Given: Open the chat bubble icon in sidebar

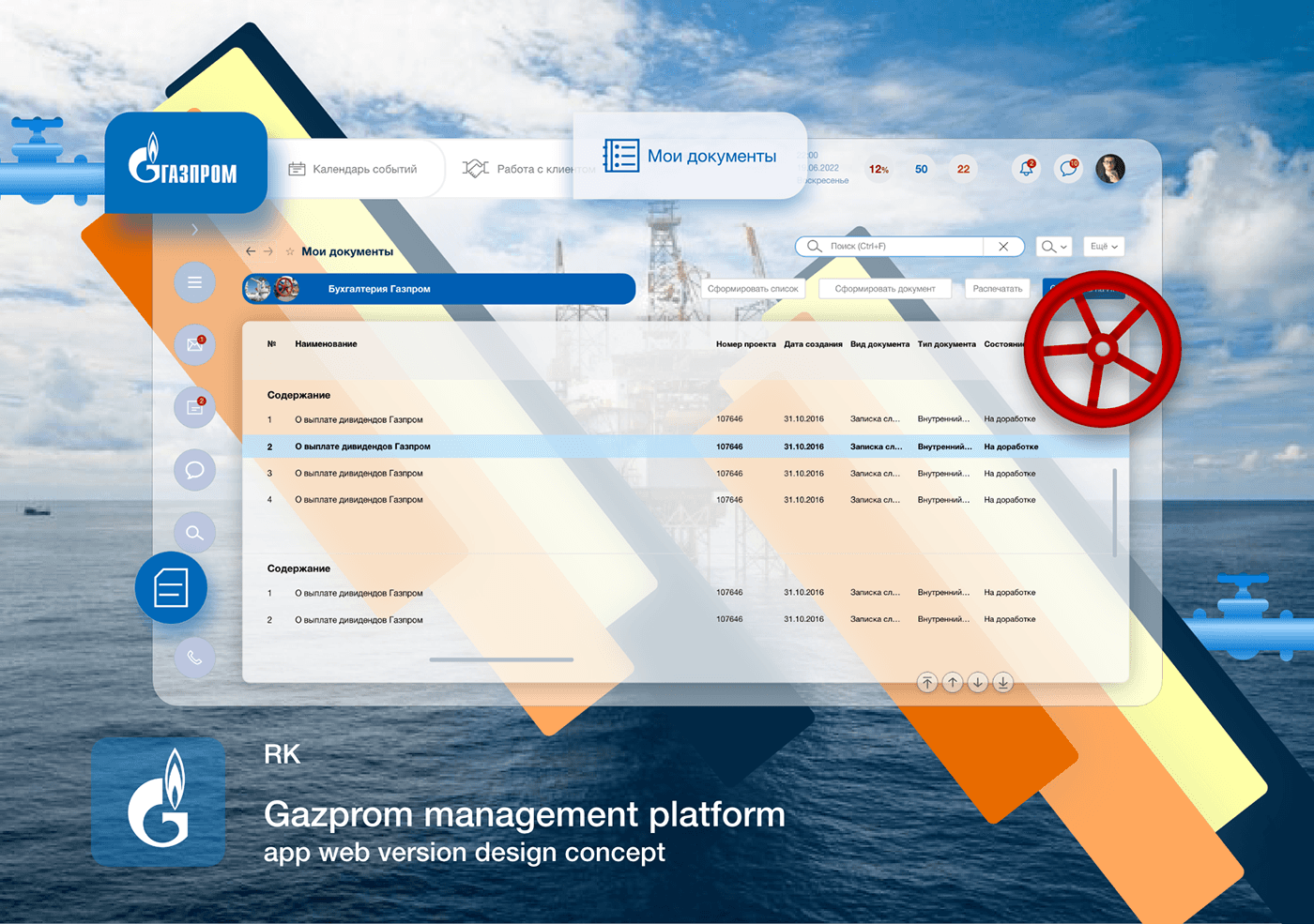Looking at the screenshot, I should [194, 470].
